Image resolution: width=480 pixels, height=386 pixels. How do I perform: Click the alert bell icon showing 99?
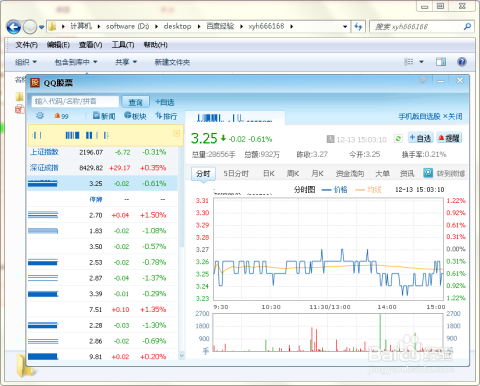point(57,116)
